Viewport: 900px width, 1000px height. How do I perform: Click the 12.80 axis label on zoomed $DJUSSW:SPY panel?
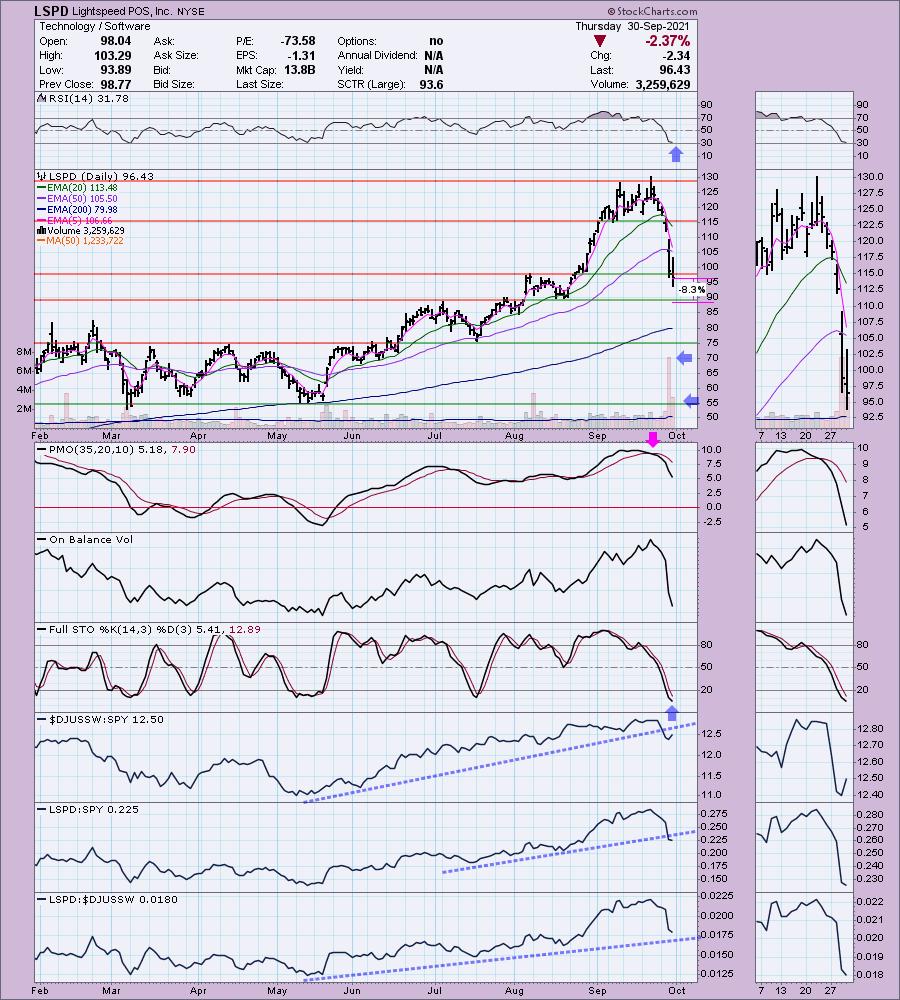[871, 729]
